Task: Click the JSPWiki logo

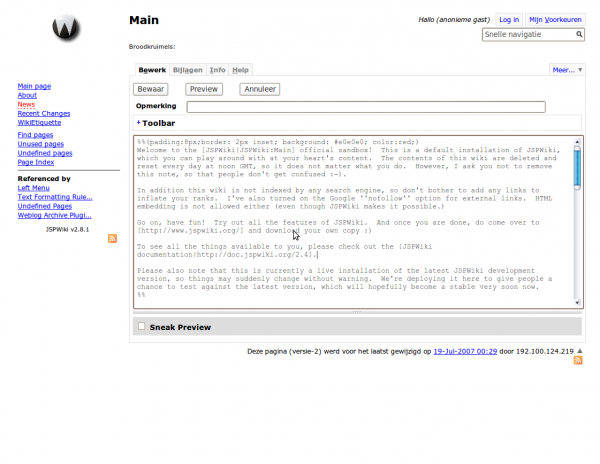Action: pyautogui.click(x=66, y=27)
